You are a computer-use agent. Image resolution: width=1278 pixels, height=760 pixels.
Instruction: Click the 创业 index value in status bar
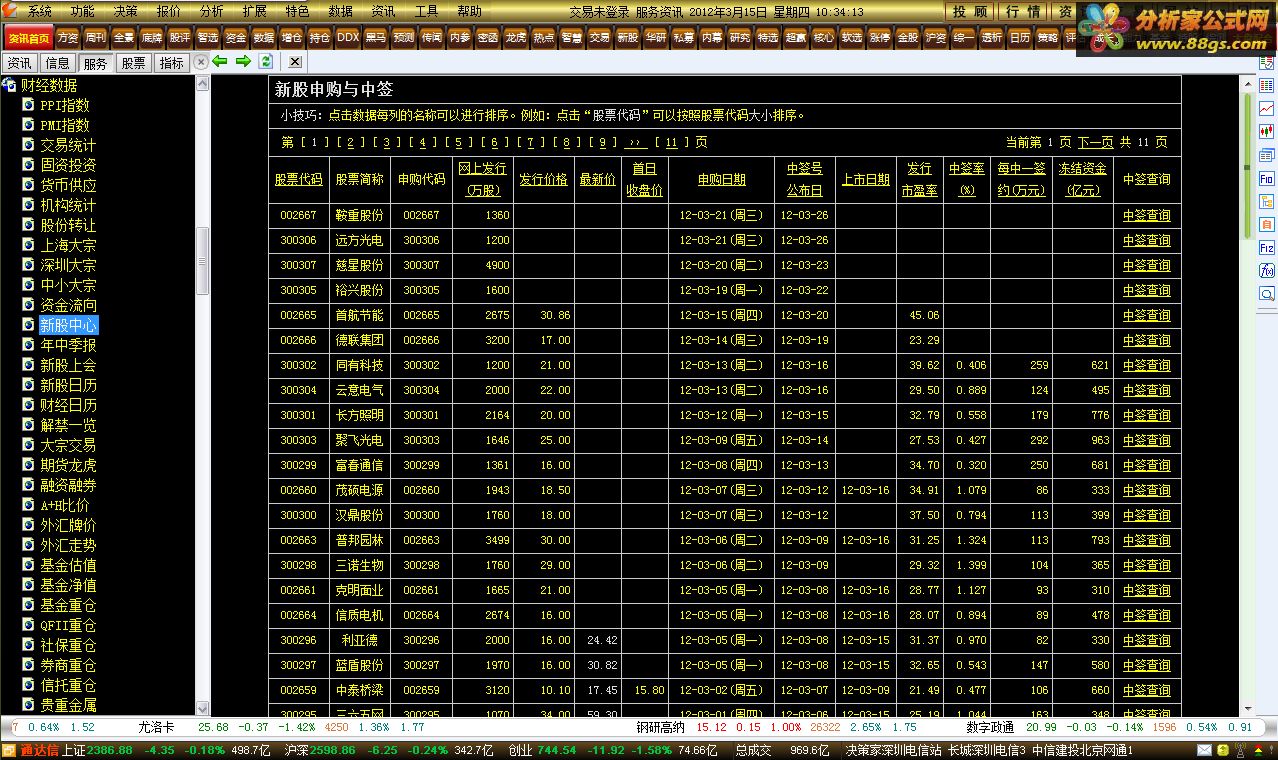(x=557, y=750)
